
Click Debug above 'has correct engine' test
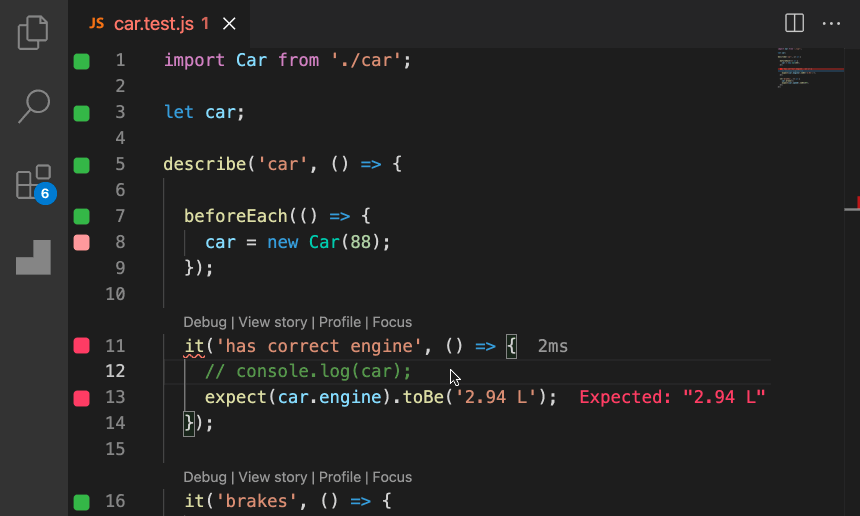click(205, 322)
